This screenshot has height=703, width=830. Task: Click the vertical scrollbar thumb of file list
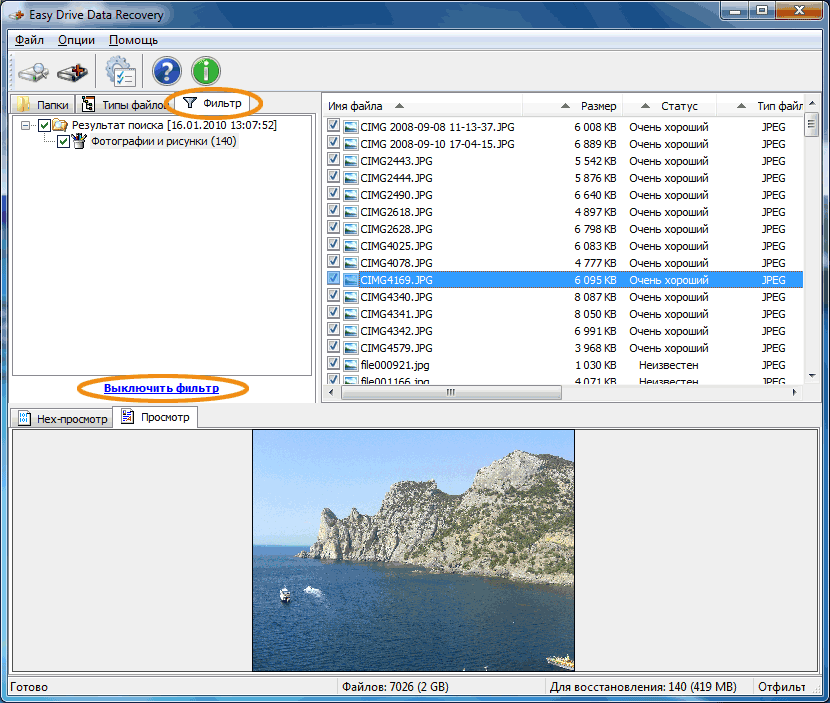pyautogui.click(x=811, y=125)
